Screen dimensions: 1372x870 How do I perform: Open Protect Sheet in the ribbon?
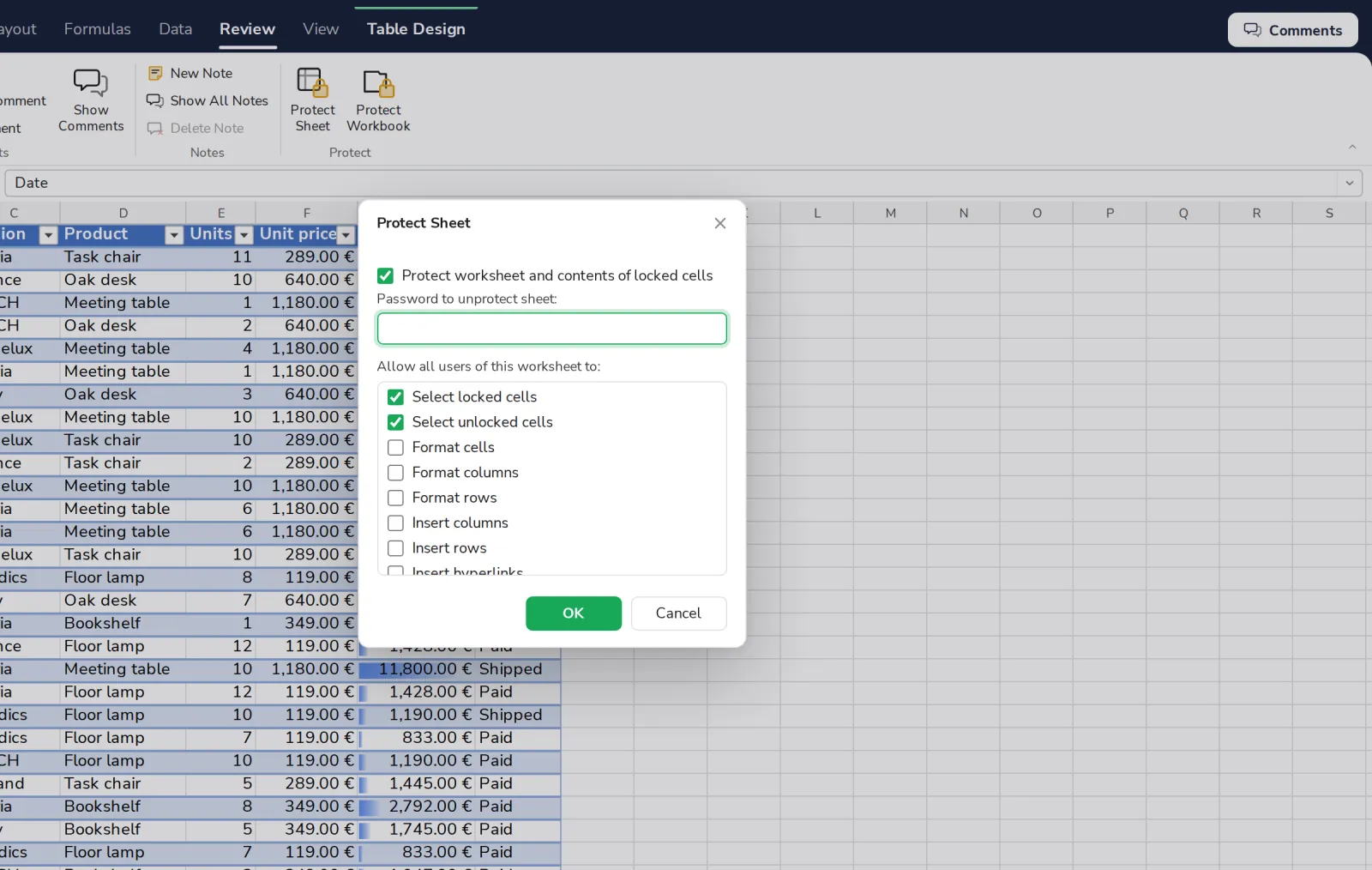coord(312,100)
